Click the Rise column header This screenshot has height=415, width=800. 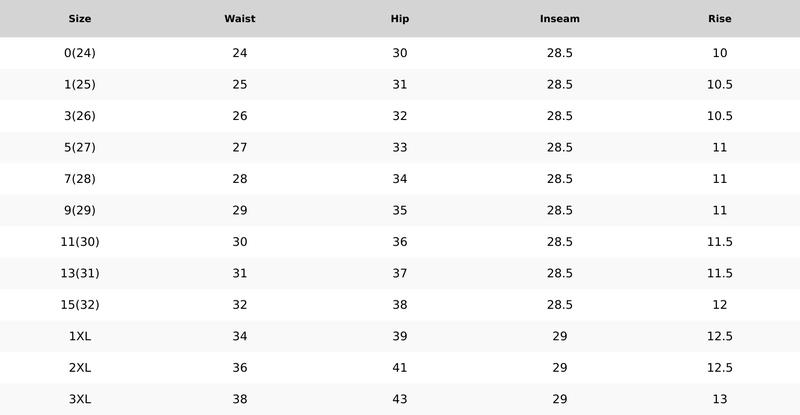pyautogui.click(x=719, y=19)
